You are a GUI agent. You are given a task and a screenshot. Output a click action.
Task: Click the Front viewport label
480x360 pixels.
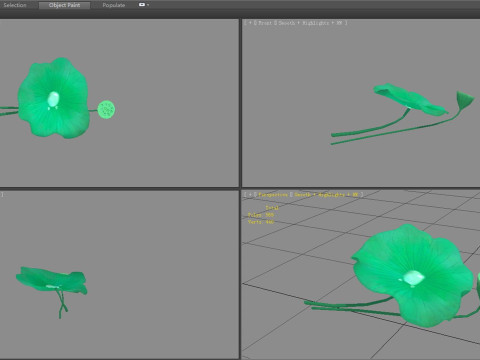pos(265,23)
